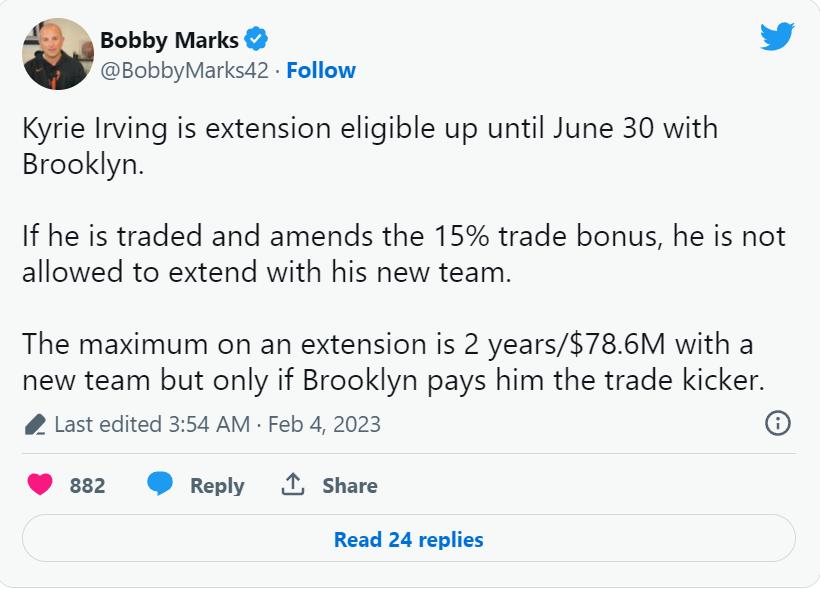
Task: Click the 882 likes count
Action: (x=87, y=485)
